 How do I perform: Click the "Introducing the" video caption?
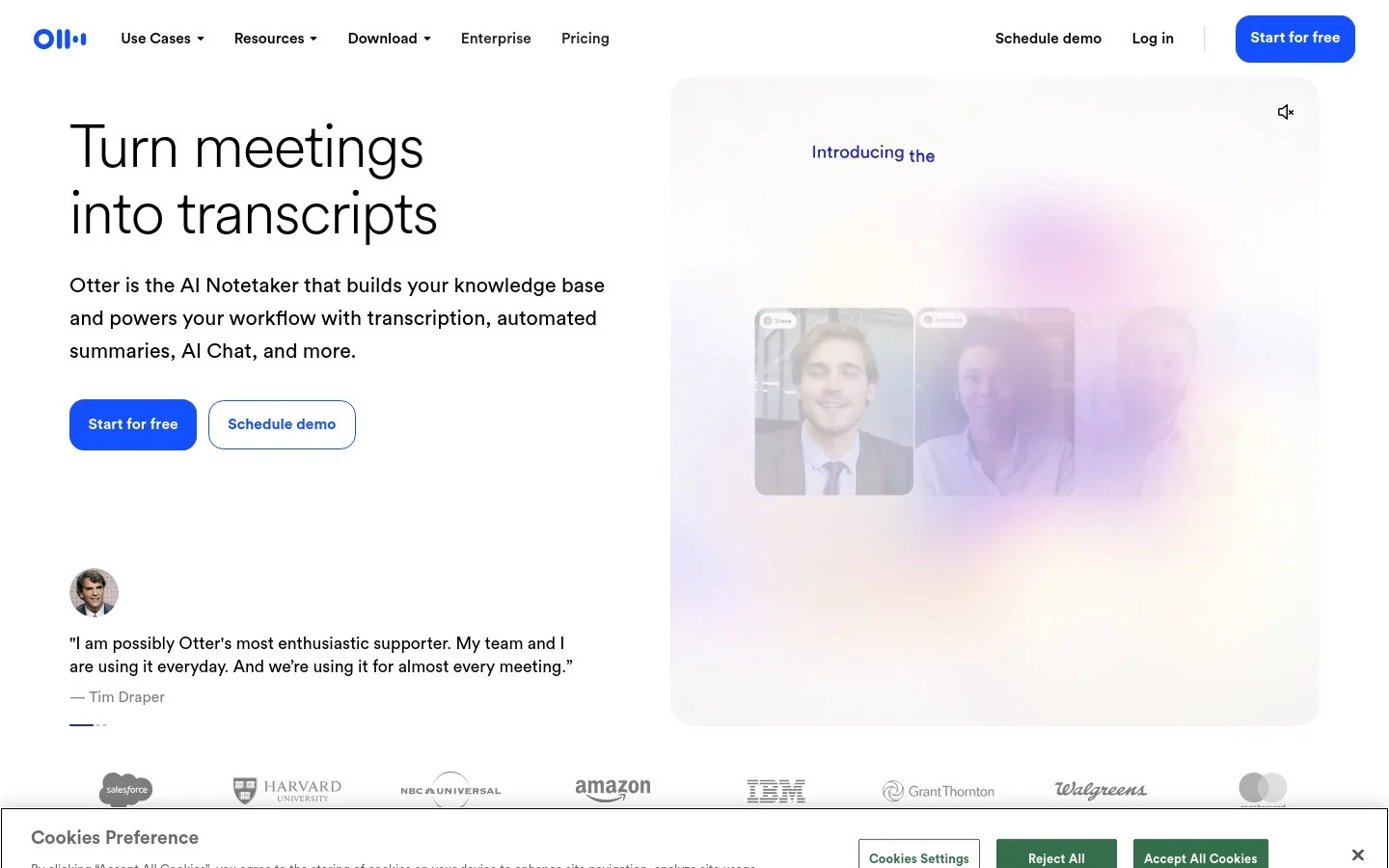click(x=873, y=153)
